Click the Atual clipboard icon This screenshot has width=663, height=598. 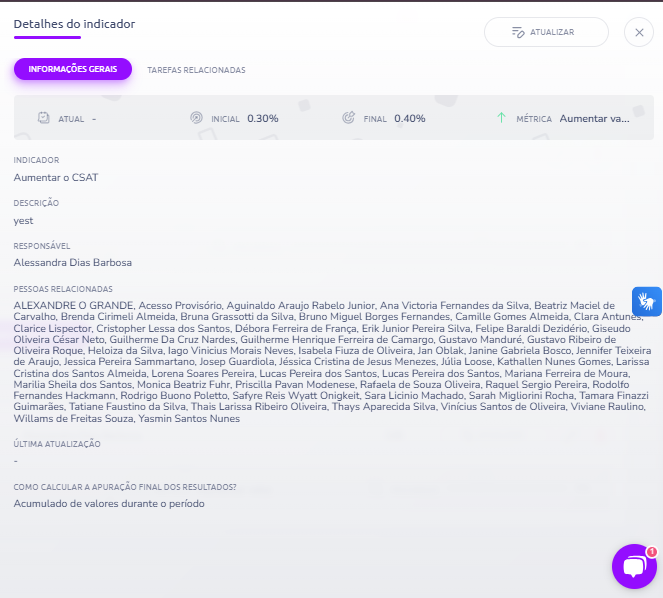click(x=44, y=118)
